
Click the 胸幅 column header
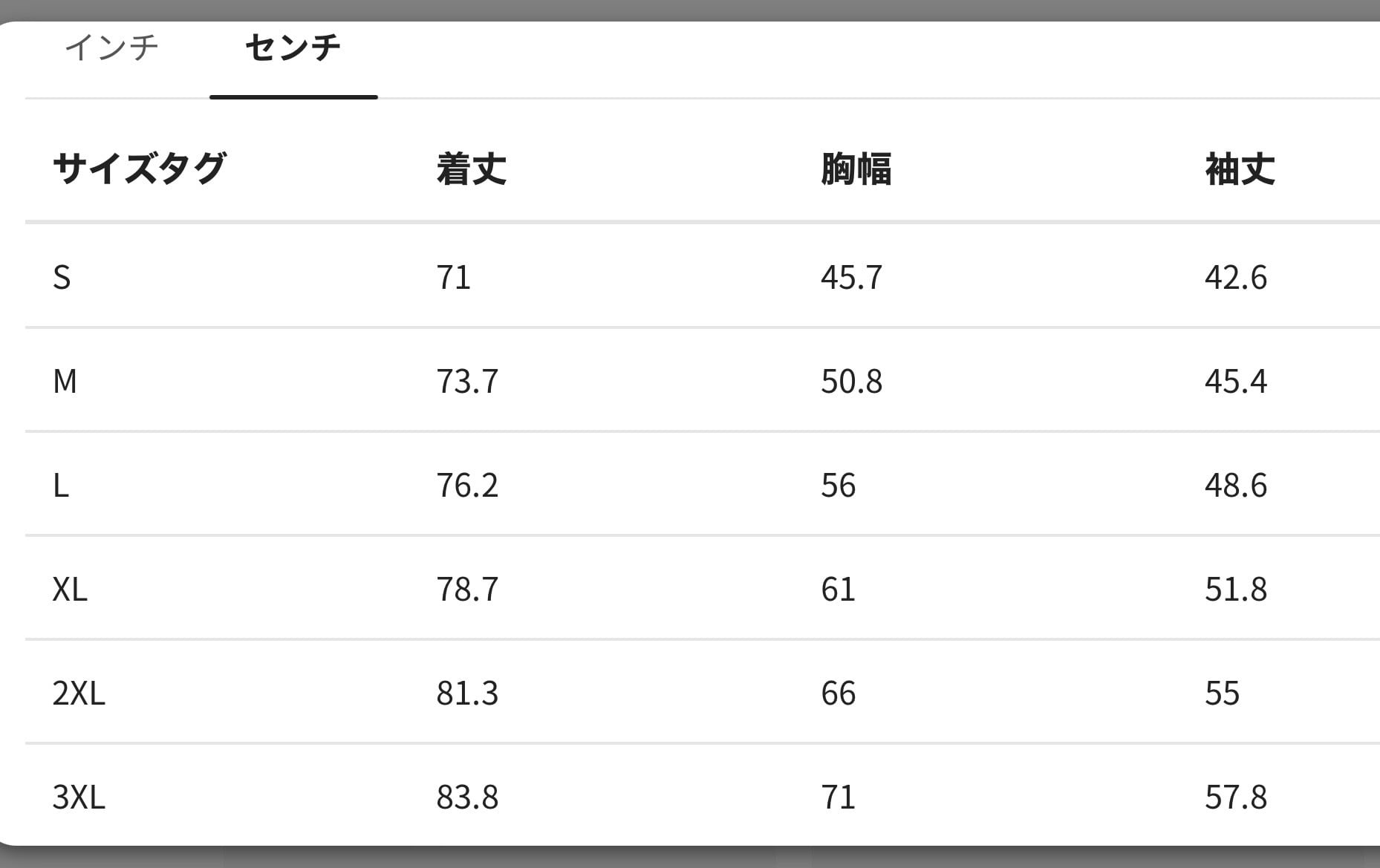click(856, 169)
